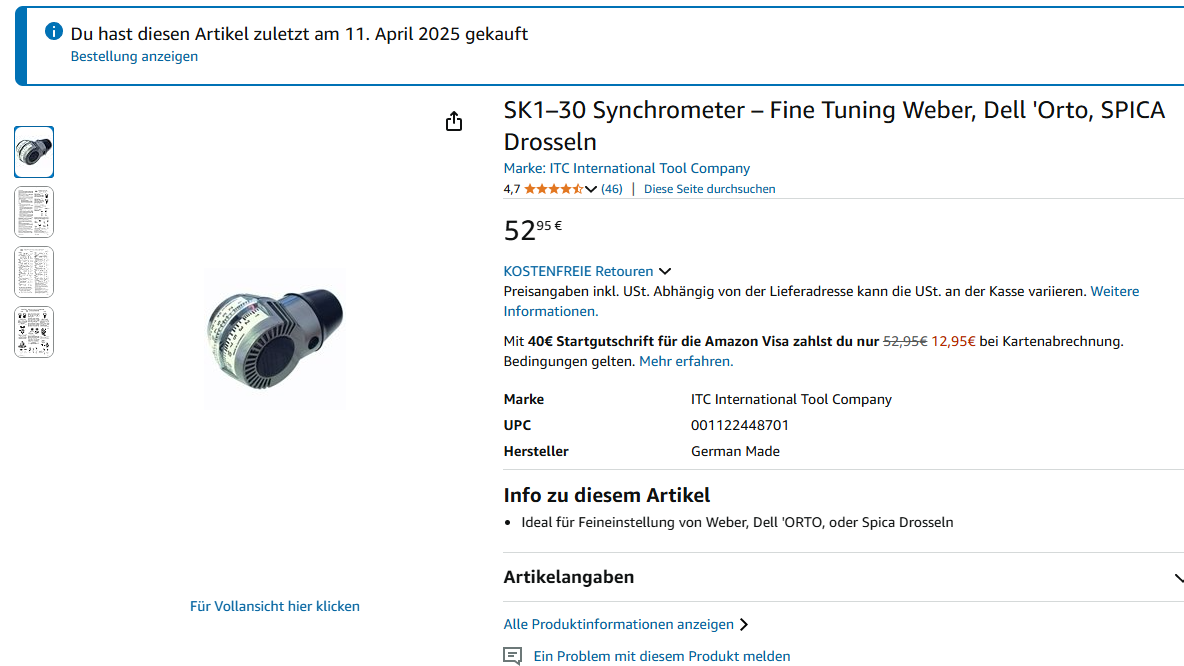Click Mehr erfahren about Visa offer
Image resolution: width=1184 pixels, height=666 pixels.
(x=686, y=362)
